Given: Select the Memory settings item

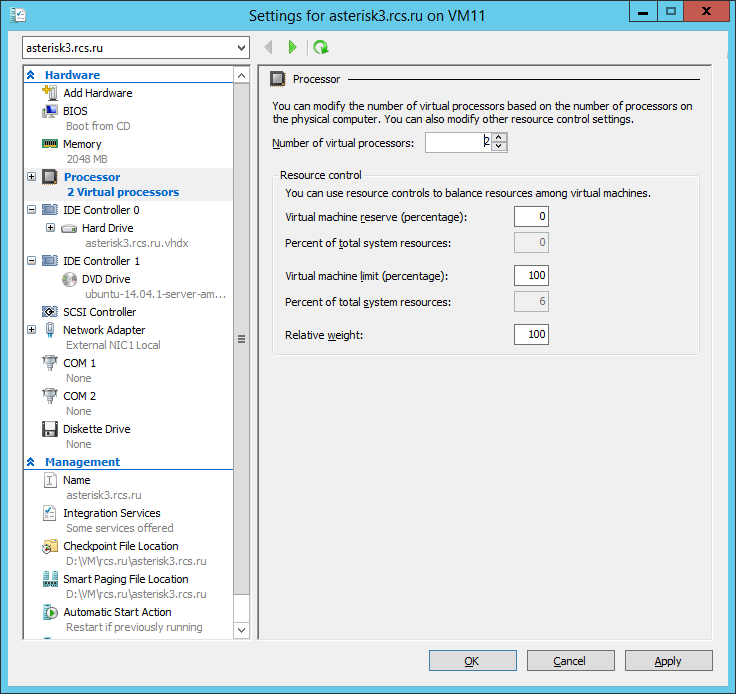Looking at the screenshot, I should 82,144.
